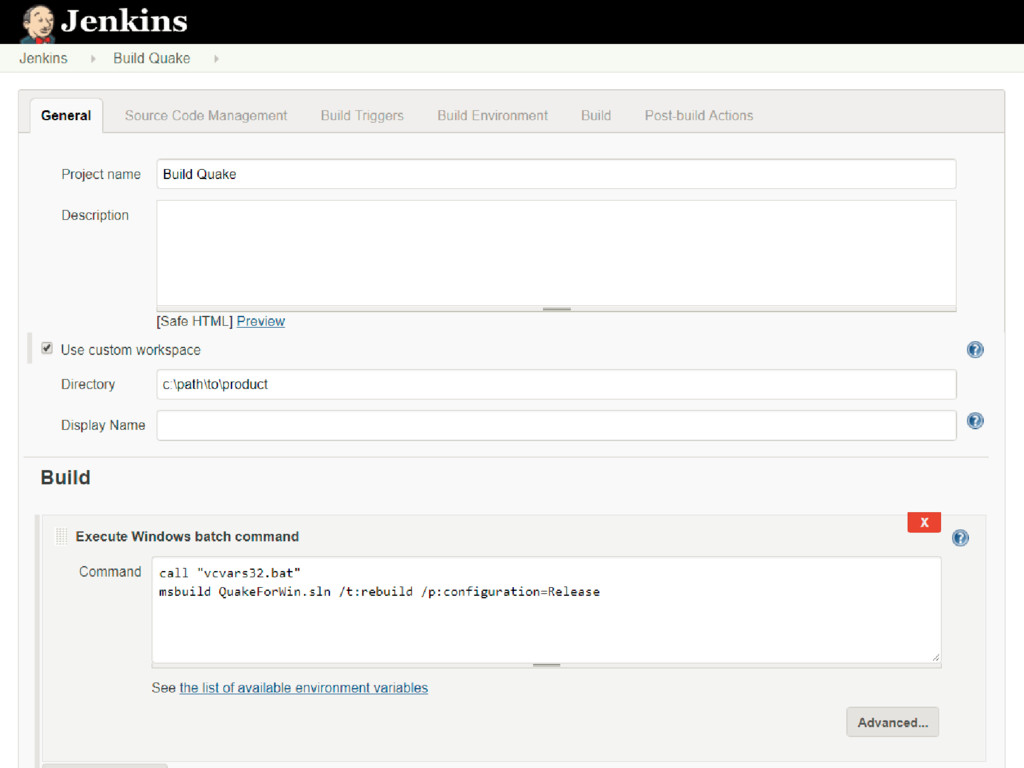Click the Execute Windows batch command title

[x=187, y=537]
